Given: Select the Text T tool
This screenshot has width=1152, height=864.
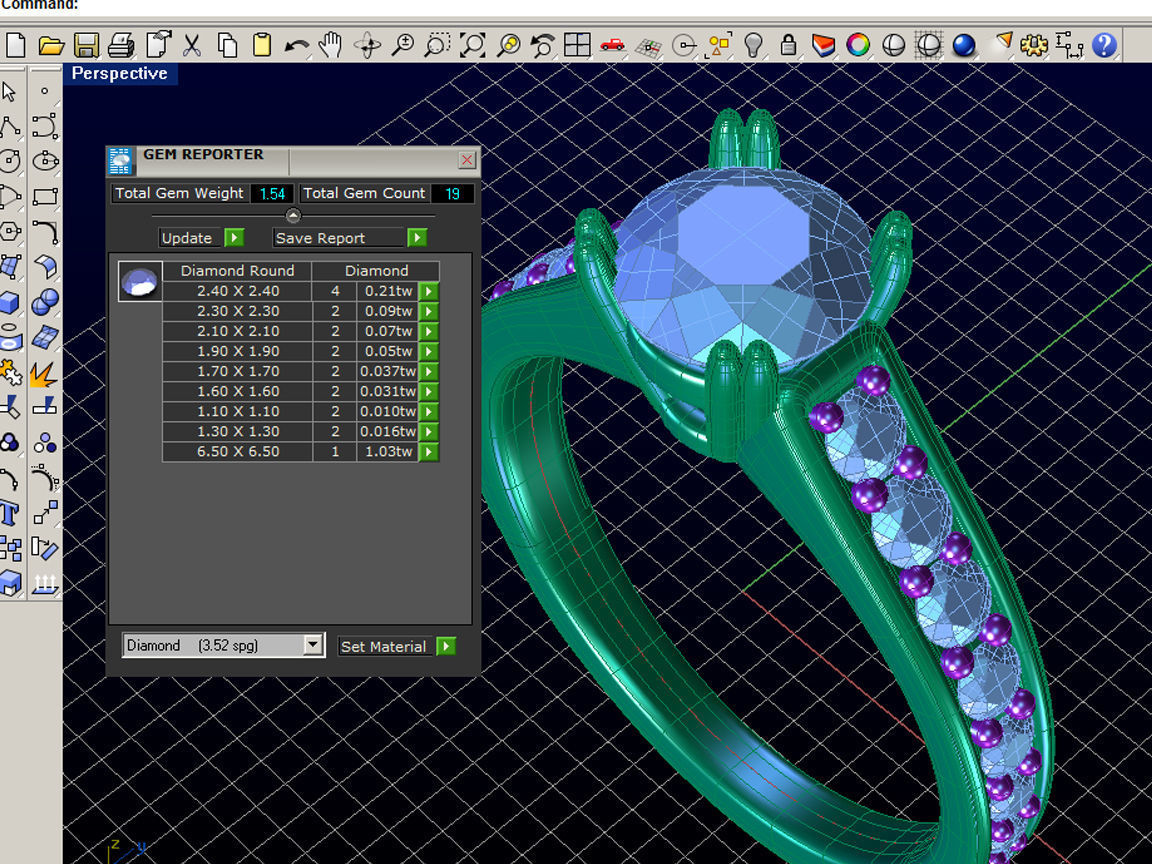Looking at the screenshot, I should (10, 513).
